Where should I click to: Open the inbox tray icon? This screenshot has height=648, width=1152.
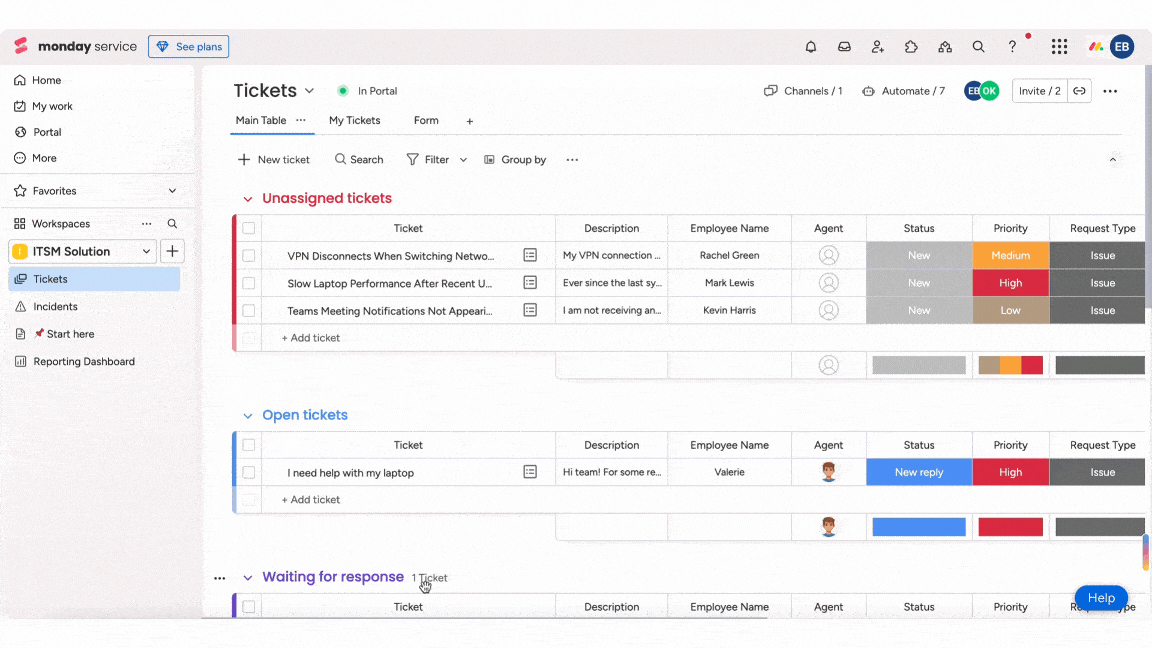coord(844,46)
